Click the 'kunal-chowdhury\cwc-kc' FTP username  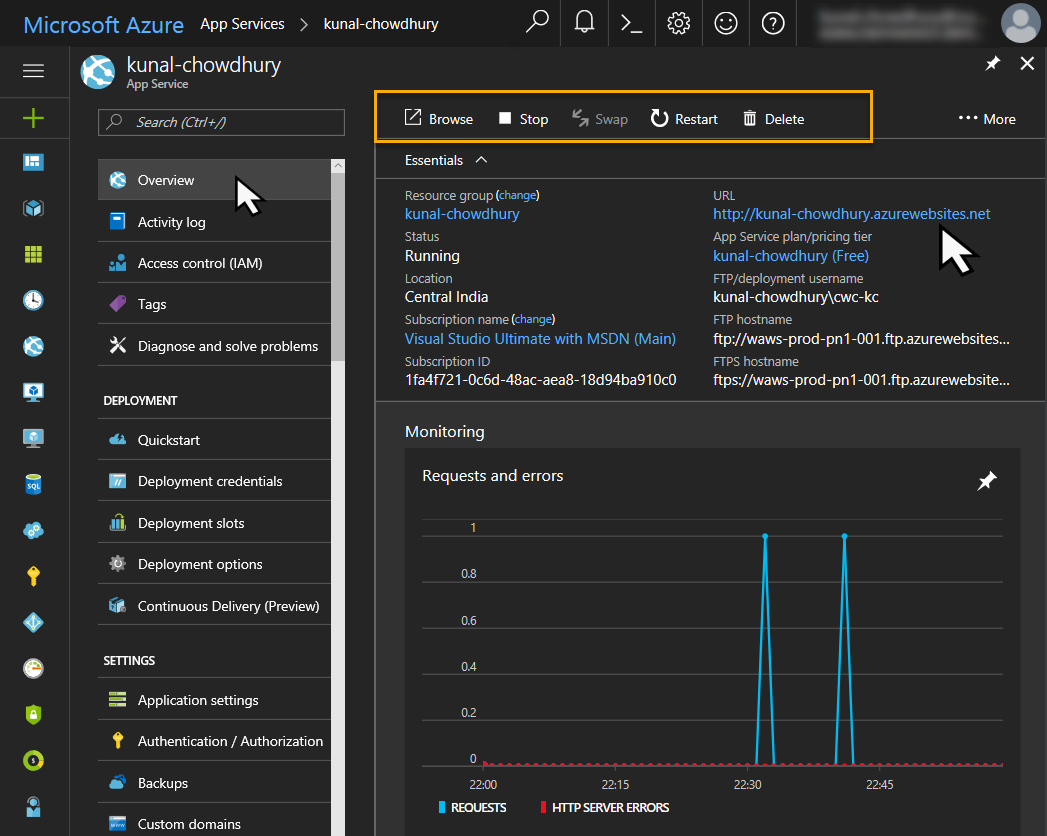pyautogui.click(x=795, y=297)
